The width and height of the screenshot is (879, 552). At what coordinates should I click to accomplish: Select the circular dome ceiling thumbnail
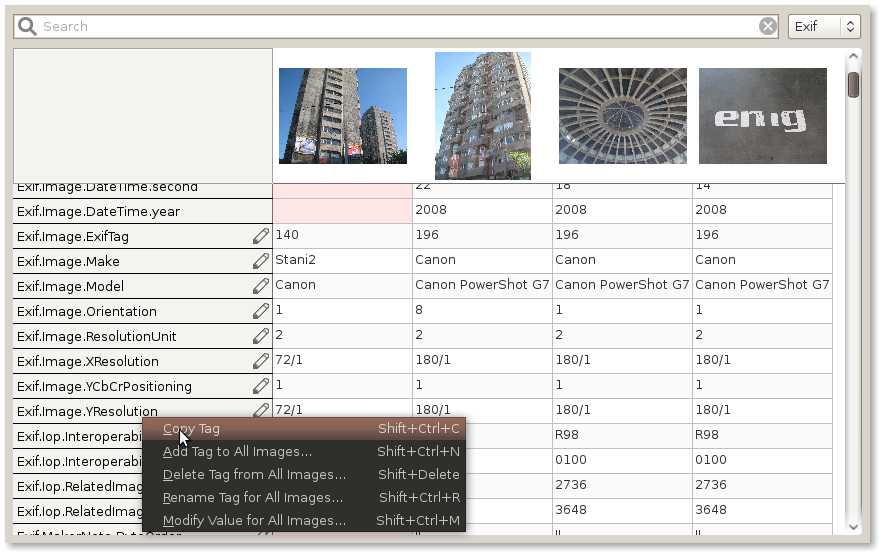(622, 116)
